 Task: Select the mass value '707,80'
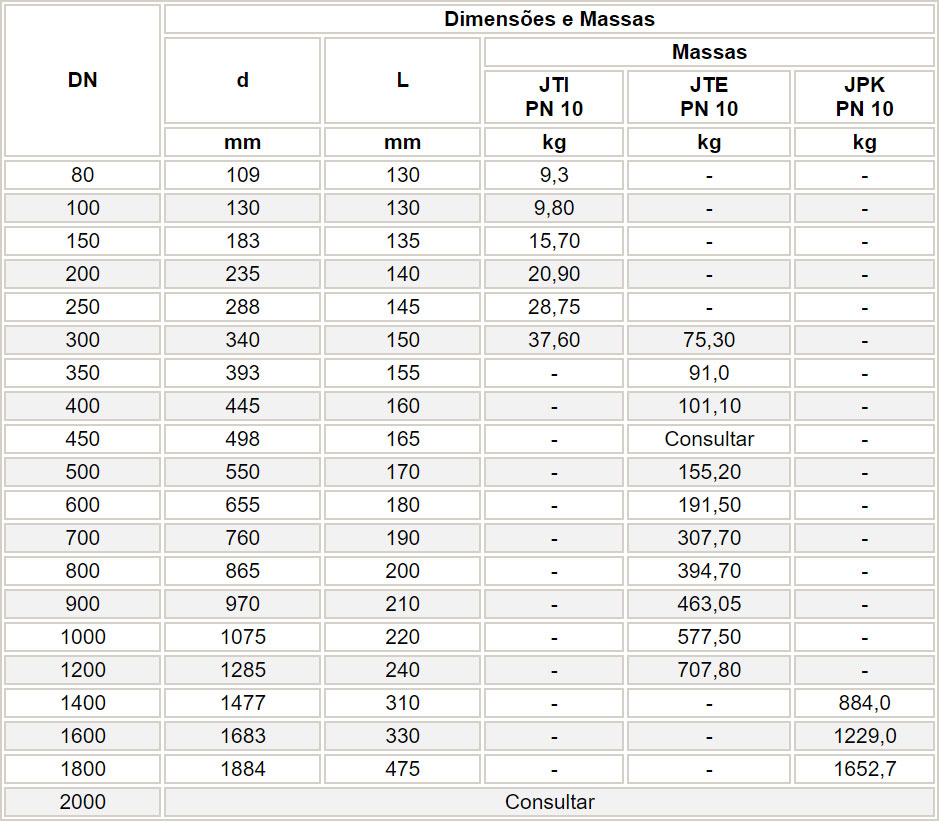click(x=709, y=669)
